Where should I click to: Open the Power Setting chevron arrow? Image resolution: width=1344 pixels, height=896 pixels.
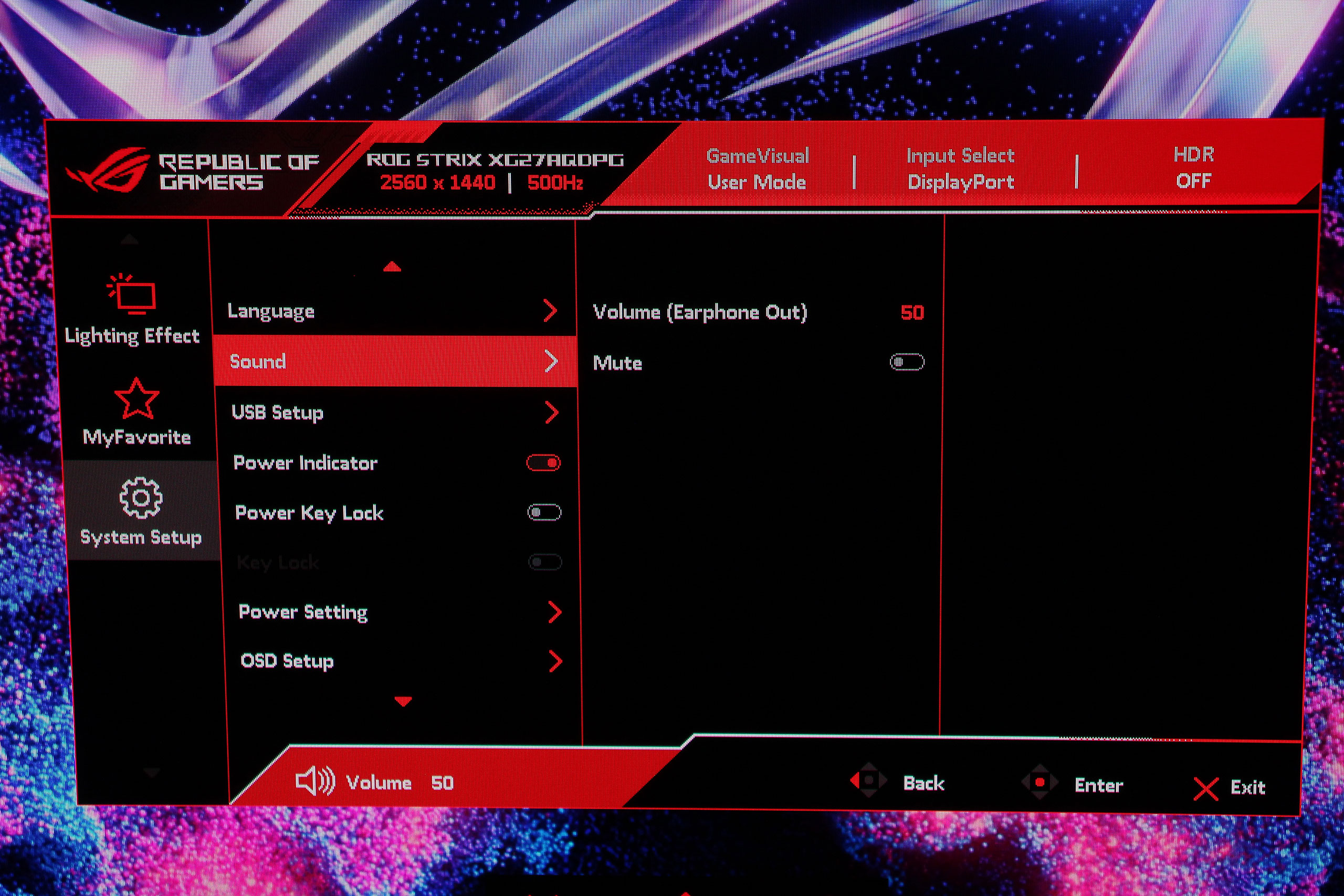(x=554, y=612)
